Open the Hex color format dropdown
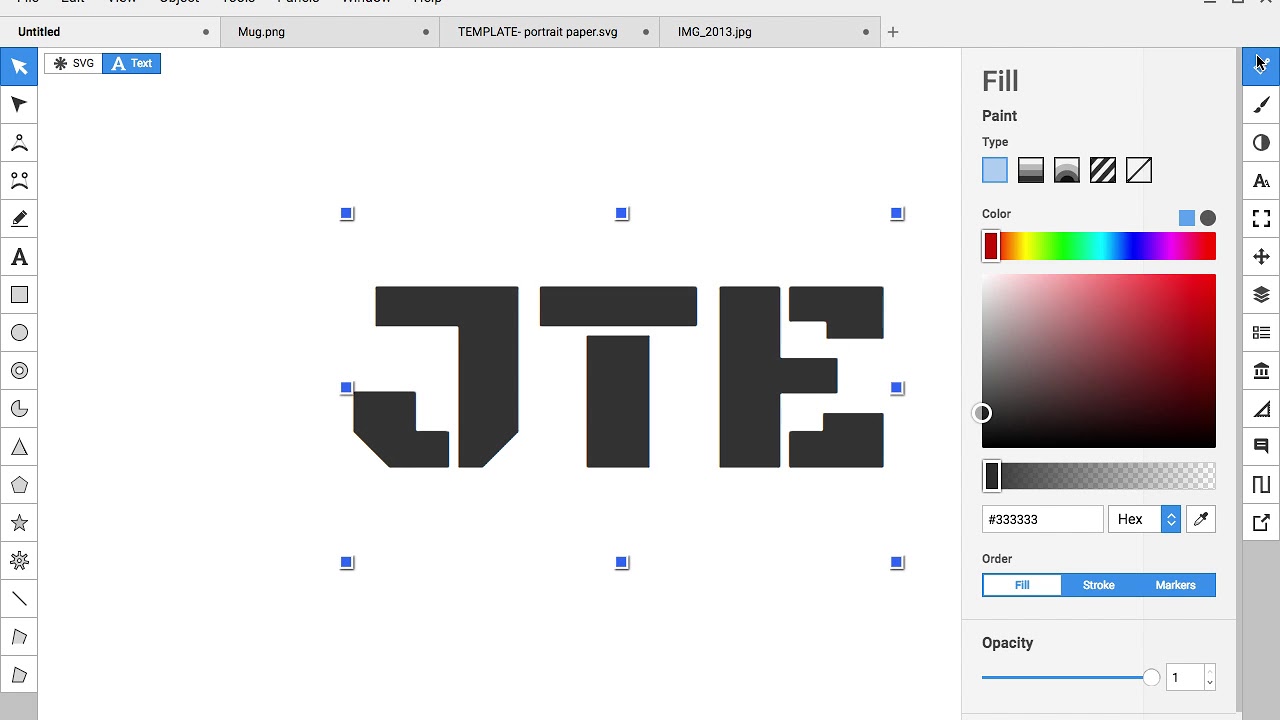 coord(1144,519)
